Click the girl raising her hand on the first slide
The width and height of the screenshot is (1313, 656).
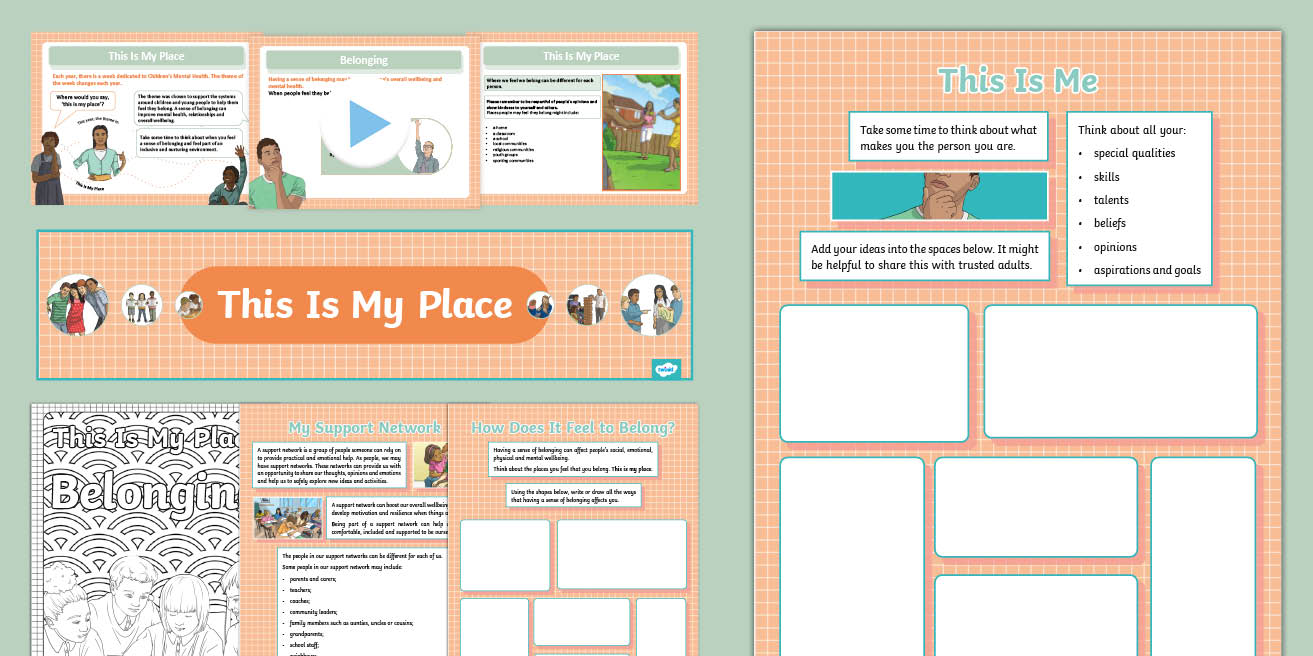tap(229, 176)
